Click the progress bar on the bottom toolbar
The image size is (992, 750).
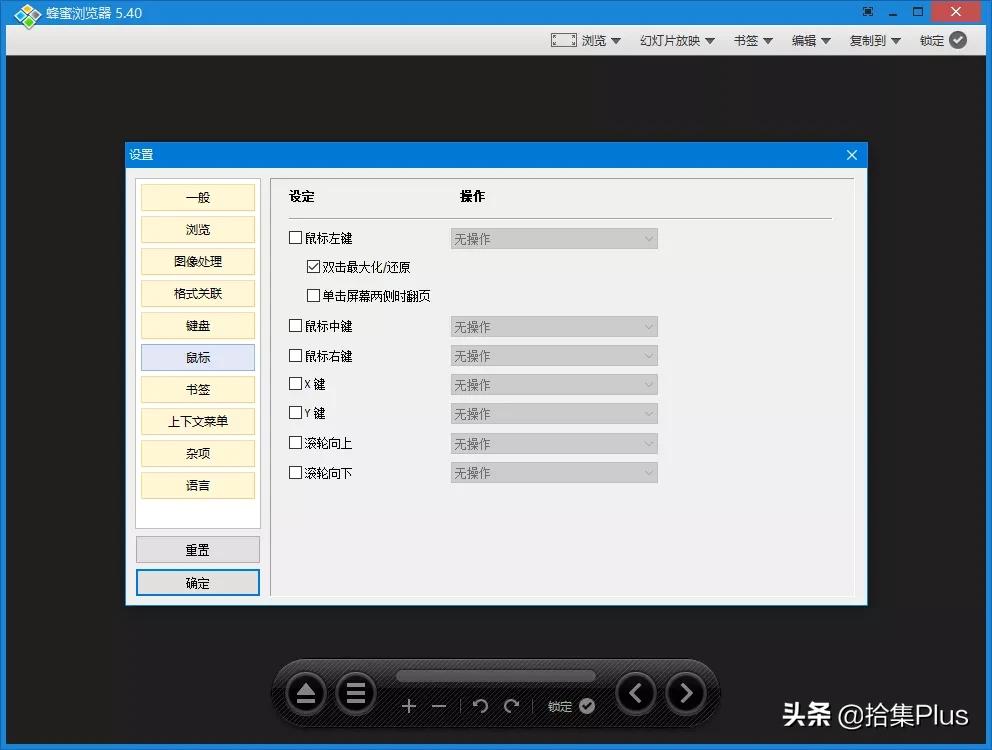click(x=495, y=677)
